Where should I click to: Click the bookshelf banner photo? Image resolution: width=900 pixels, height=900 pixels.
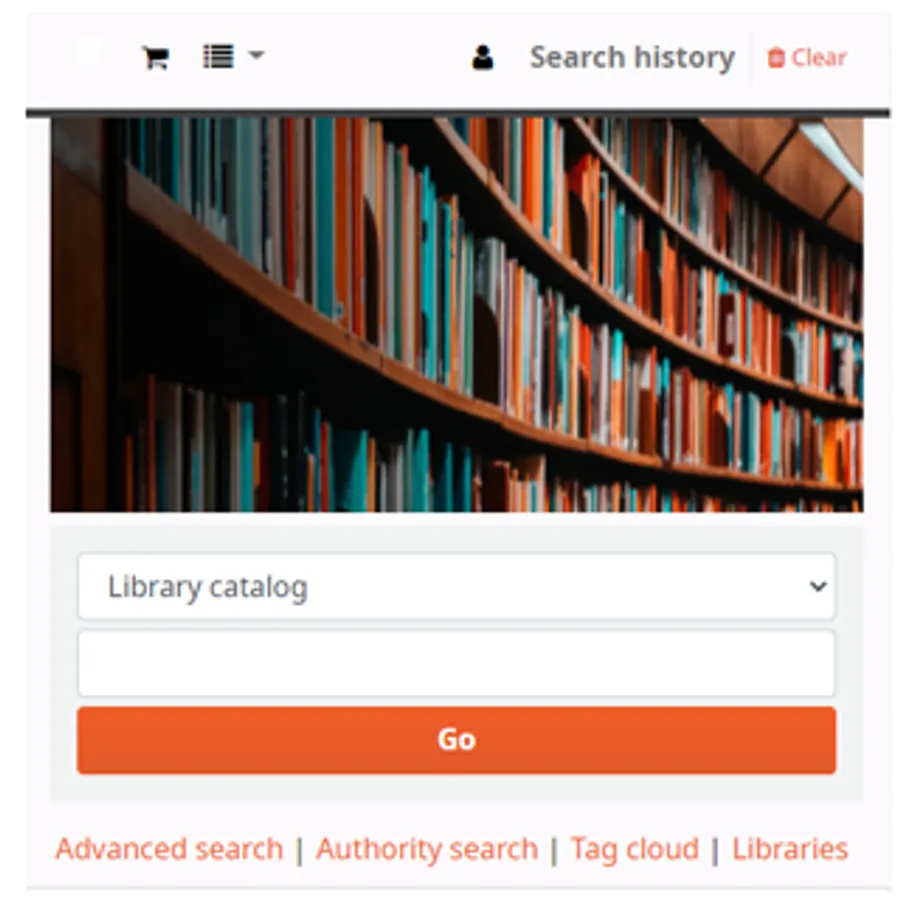tap(456, 315)
